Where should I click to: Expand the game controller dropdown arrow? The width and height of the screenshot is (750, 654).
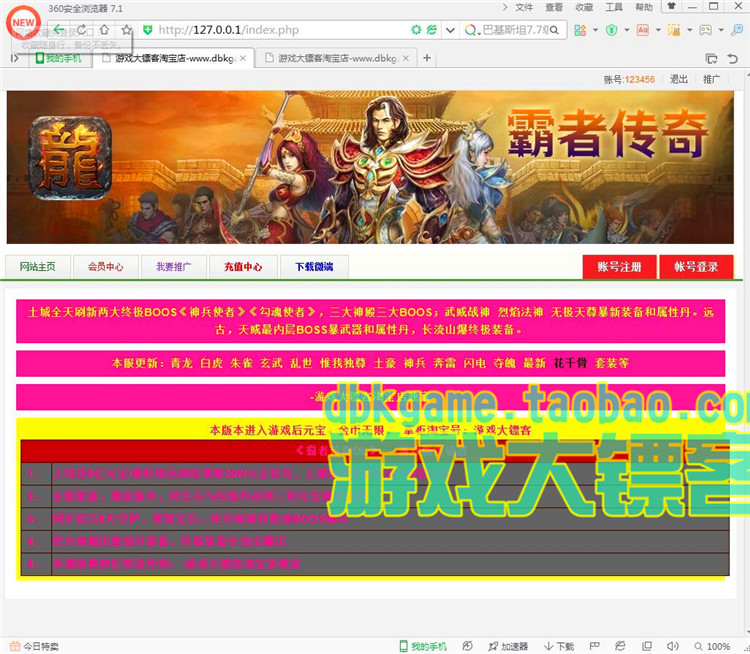click(721, 30)
